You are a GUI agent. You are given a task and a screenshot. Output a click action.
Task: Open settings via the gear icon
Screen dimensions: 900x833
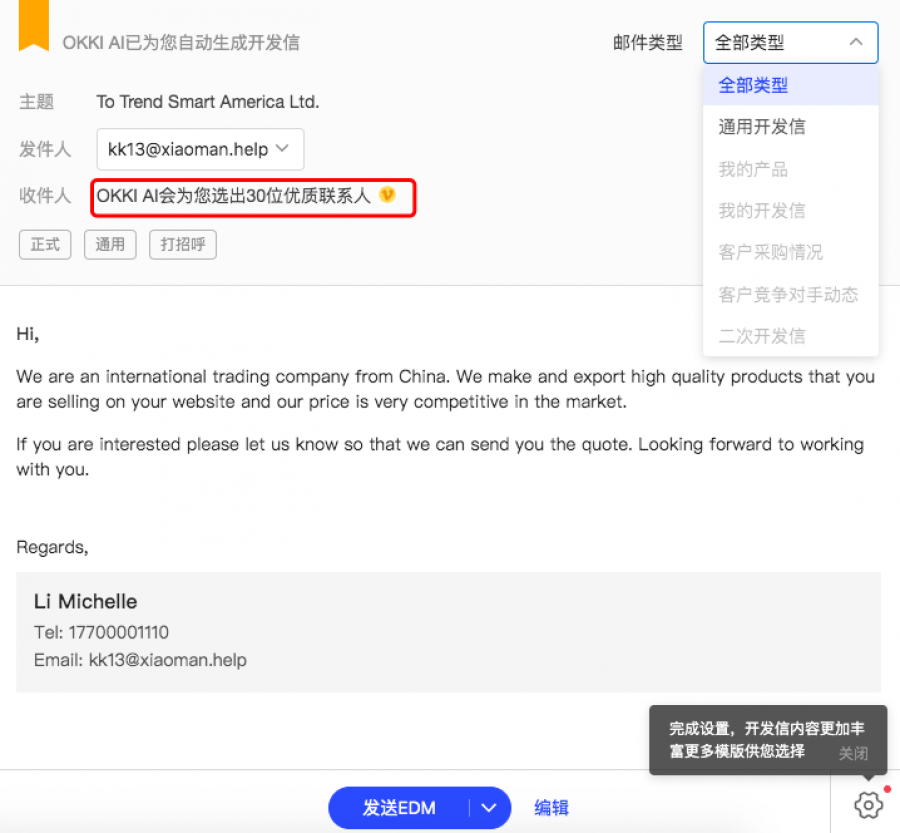(x=868, y=805)
